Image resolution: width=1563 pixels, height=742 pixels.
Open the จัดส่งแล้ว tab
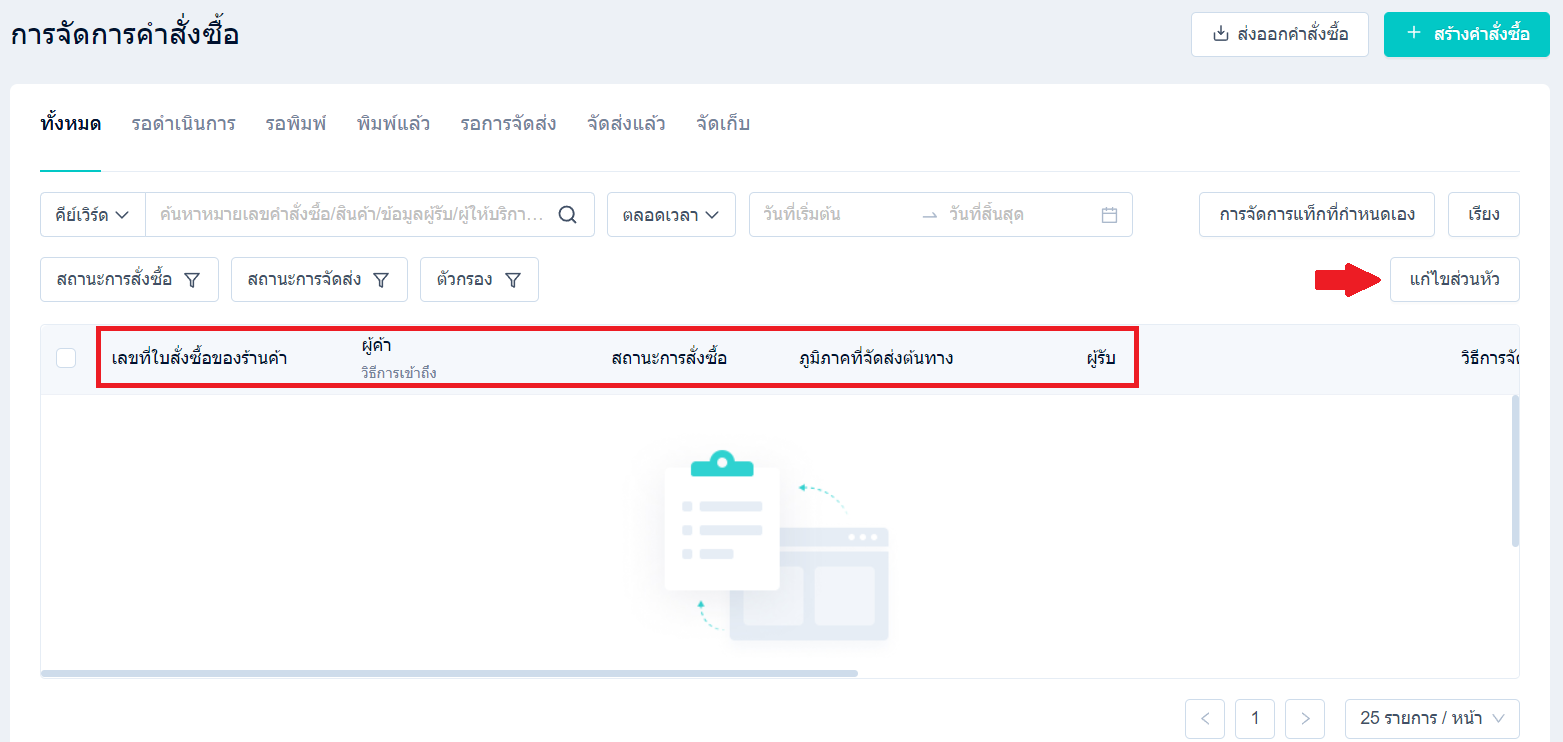click(x=626, y=125)
